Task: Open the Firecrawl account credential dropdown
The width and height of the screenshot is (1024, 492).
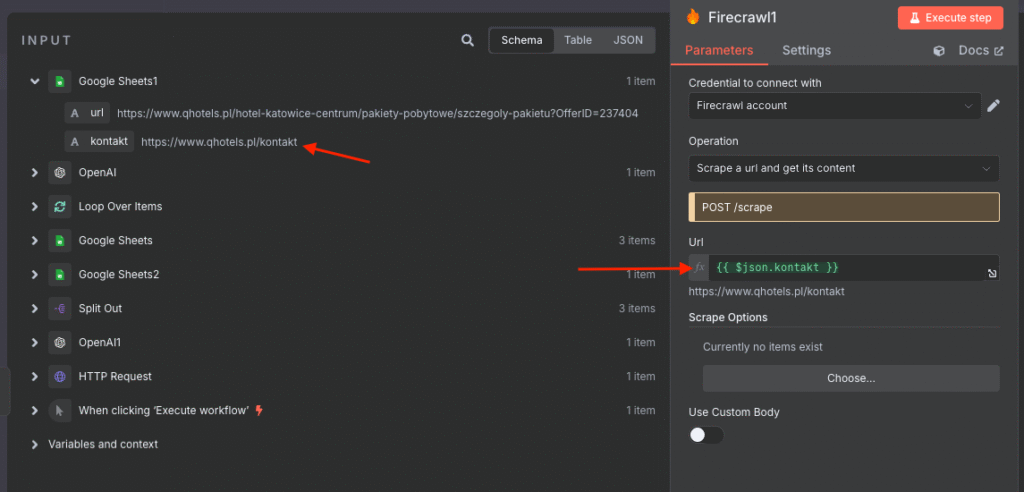Action: [x=834, y=106]
